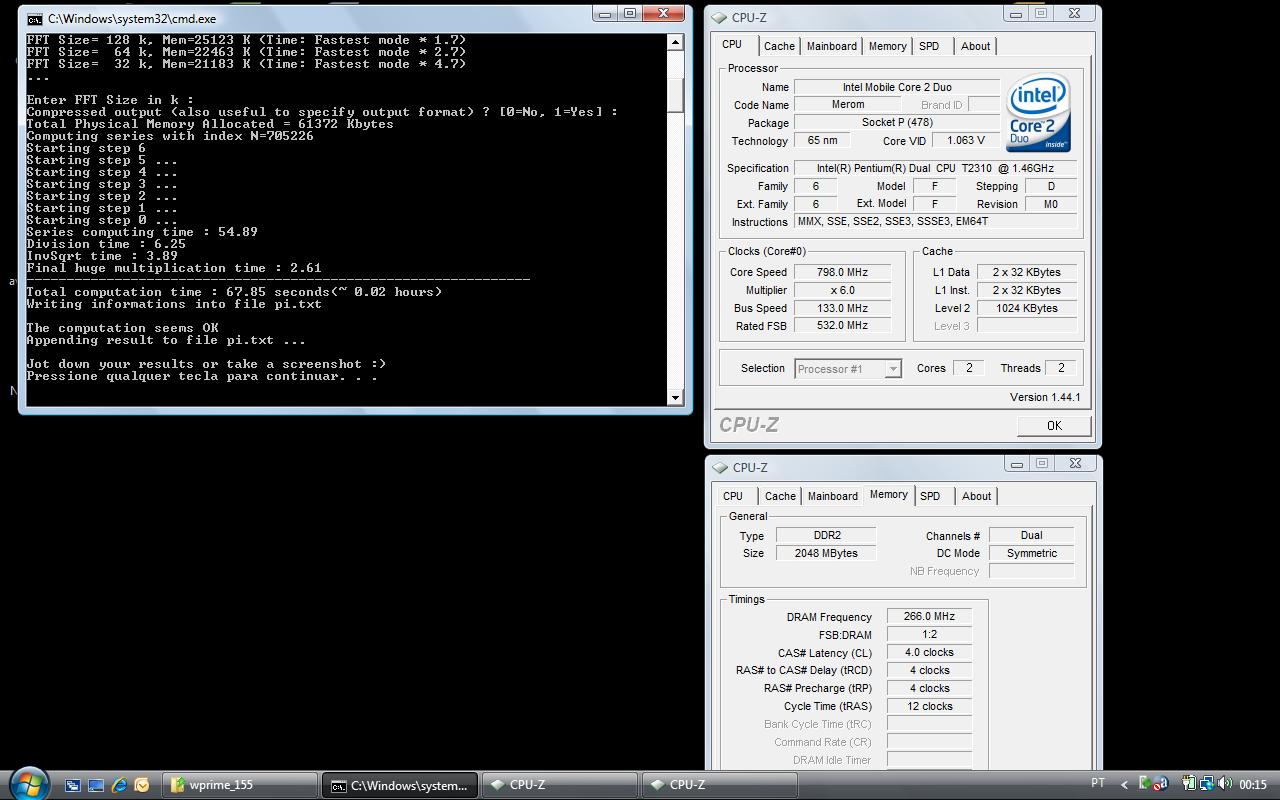
Task: Click the Channels # field Dual
Action: (1032, 536)
